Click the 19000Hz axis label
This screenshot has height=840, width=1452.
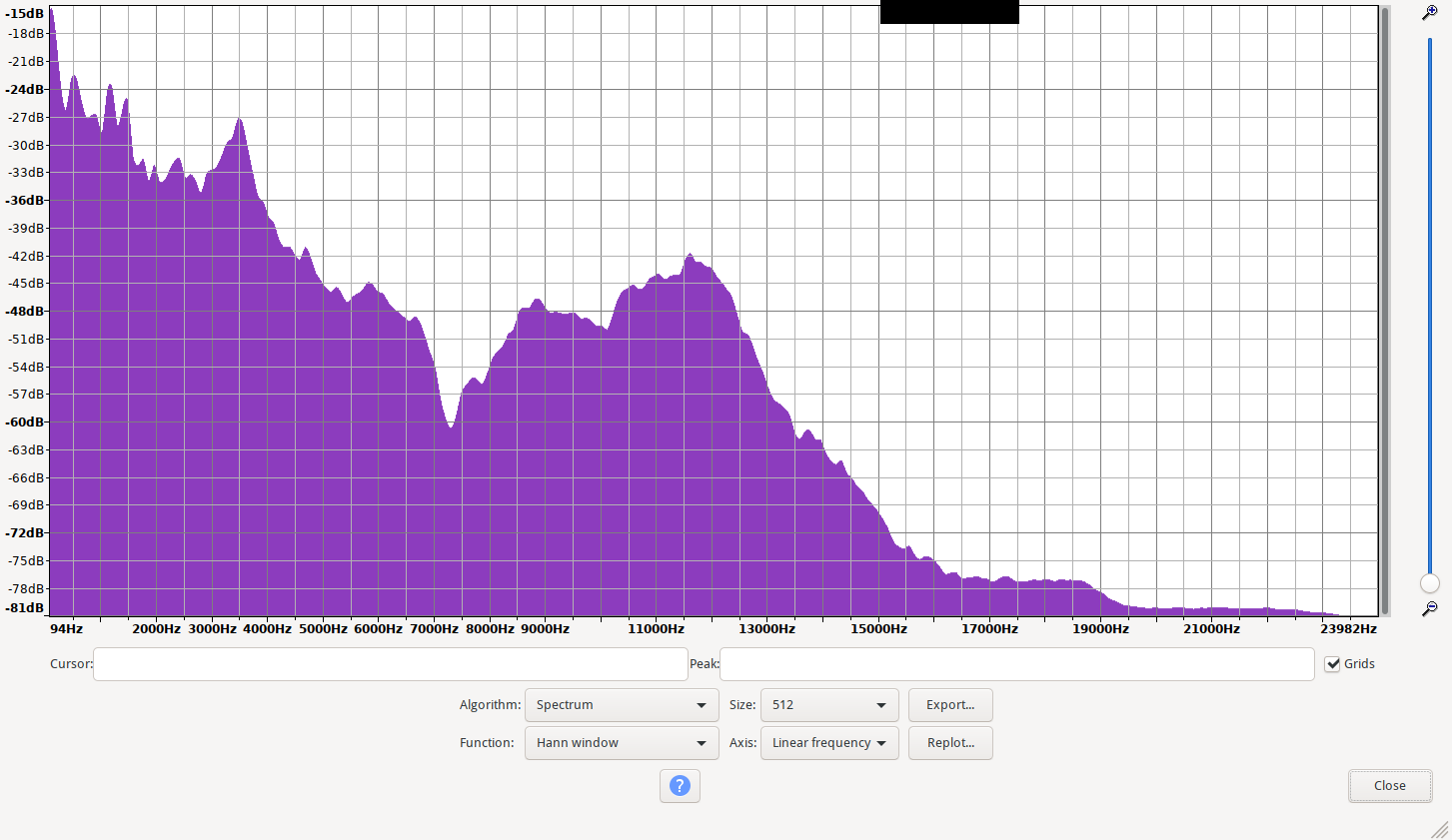(x=1100, y=629)
